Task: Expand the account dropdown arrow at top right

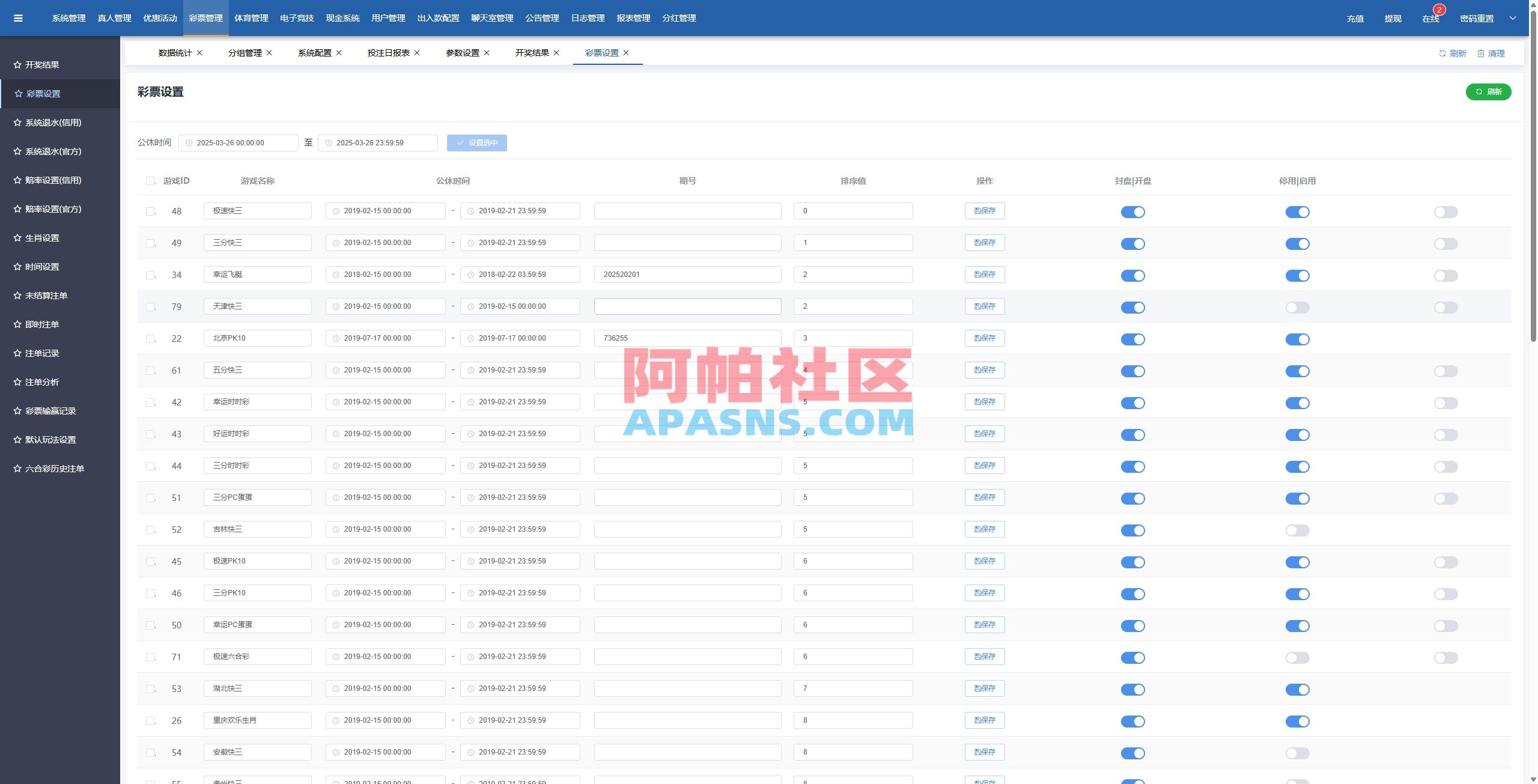Action: pos(1512,18)
